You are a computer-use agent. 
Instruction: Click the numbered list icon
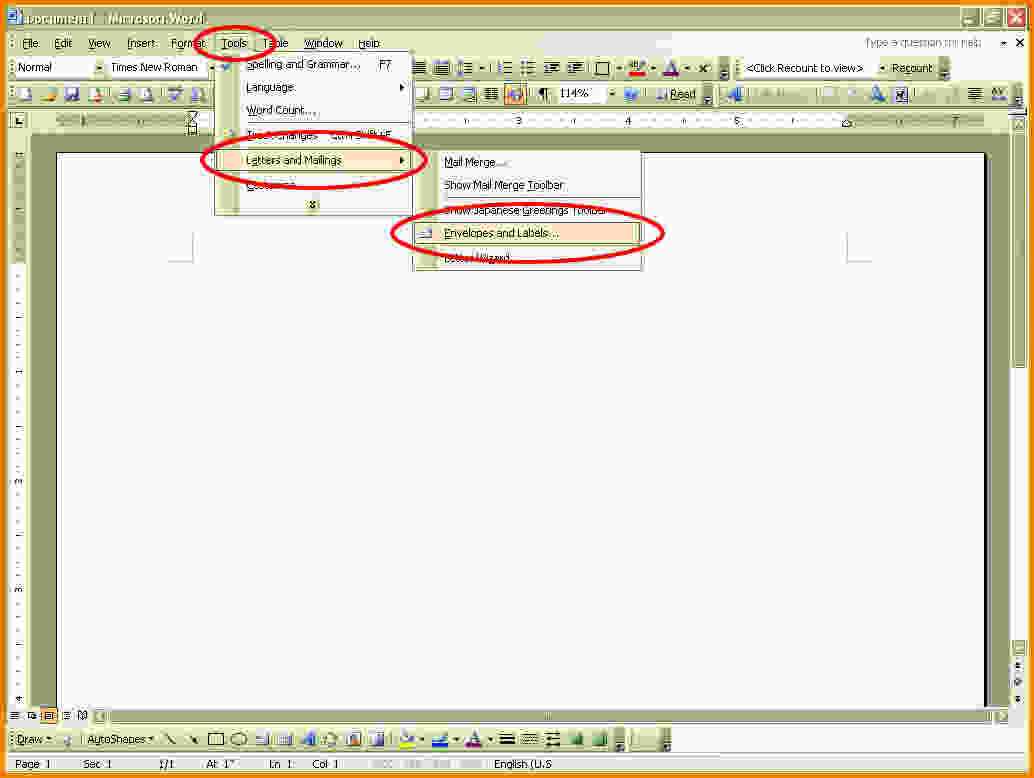pos(504,67)
